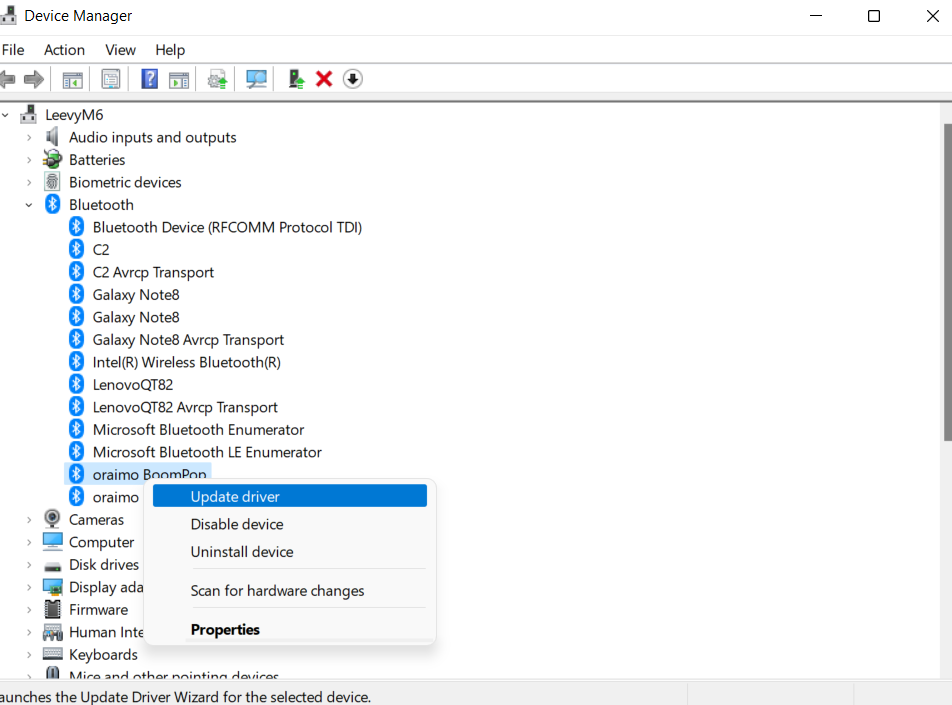Click the update device driver toolbar icon
Screen dimensions: 952x705
coord(296,79)
